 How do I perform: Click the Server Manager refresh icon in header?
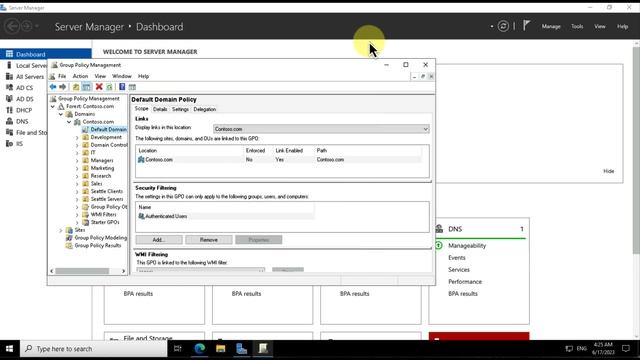point(503,26)
